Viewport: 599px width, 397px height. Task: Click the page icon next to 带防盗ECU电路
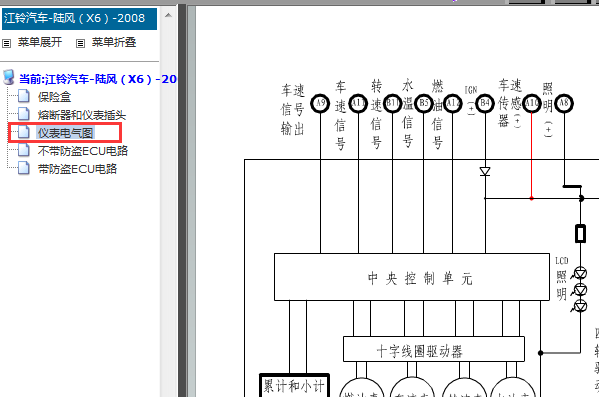coord(24,168)
